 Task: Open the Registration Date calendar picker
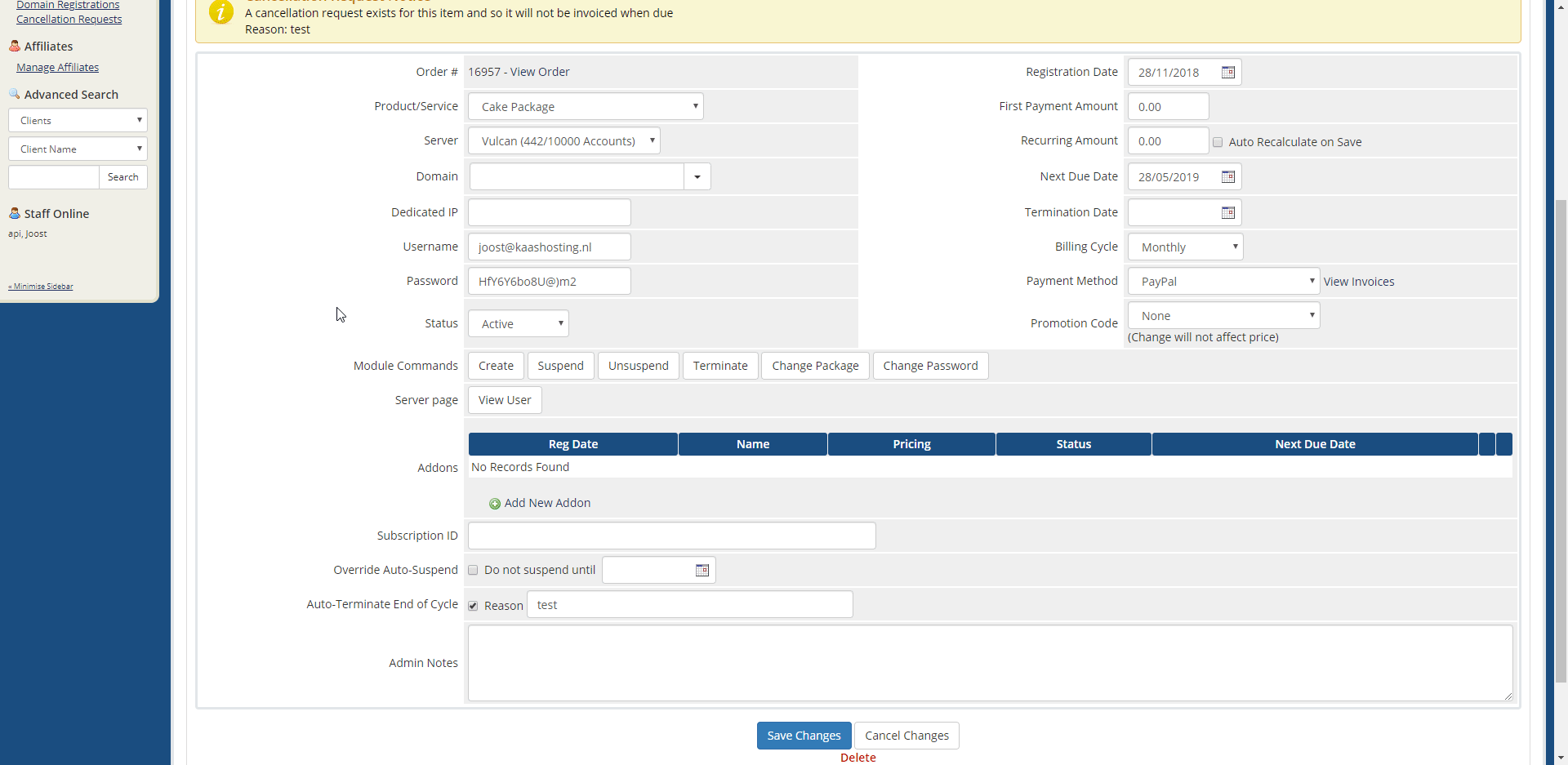point(1227,73)
